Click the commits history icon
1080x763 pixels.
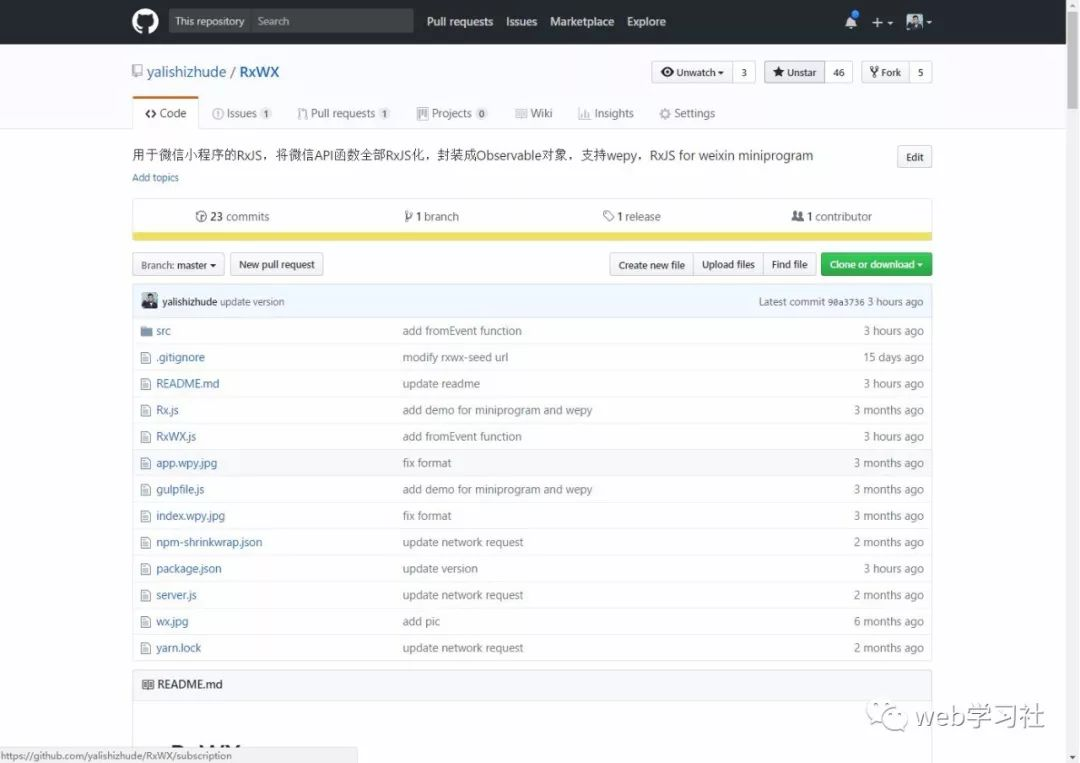(201, 216)
